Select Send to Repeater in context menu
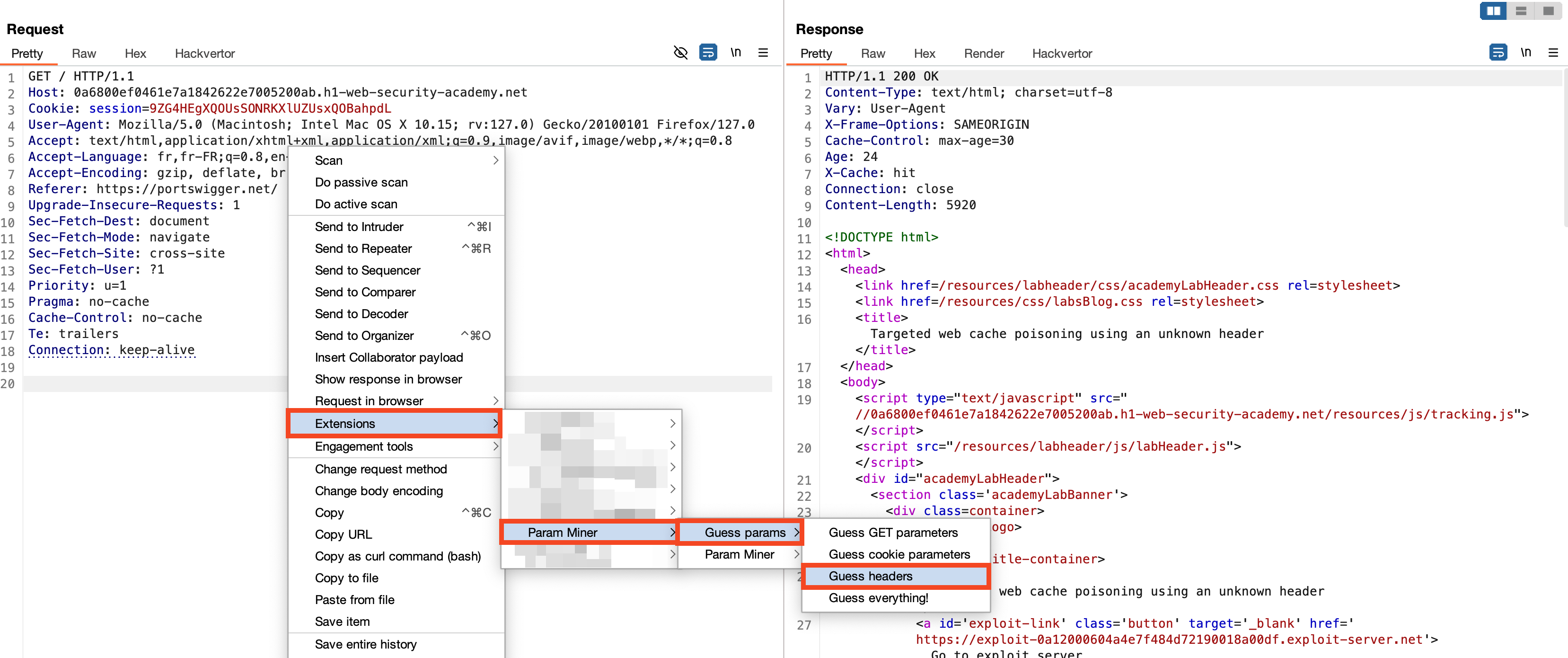Image resolution: width=1568 pixels, height=658 pixels. pyautogui.click(x=363, y=249)
